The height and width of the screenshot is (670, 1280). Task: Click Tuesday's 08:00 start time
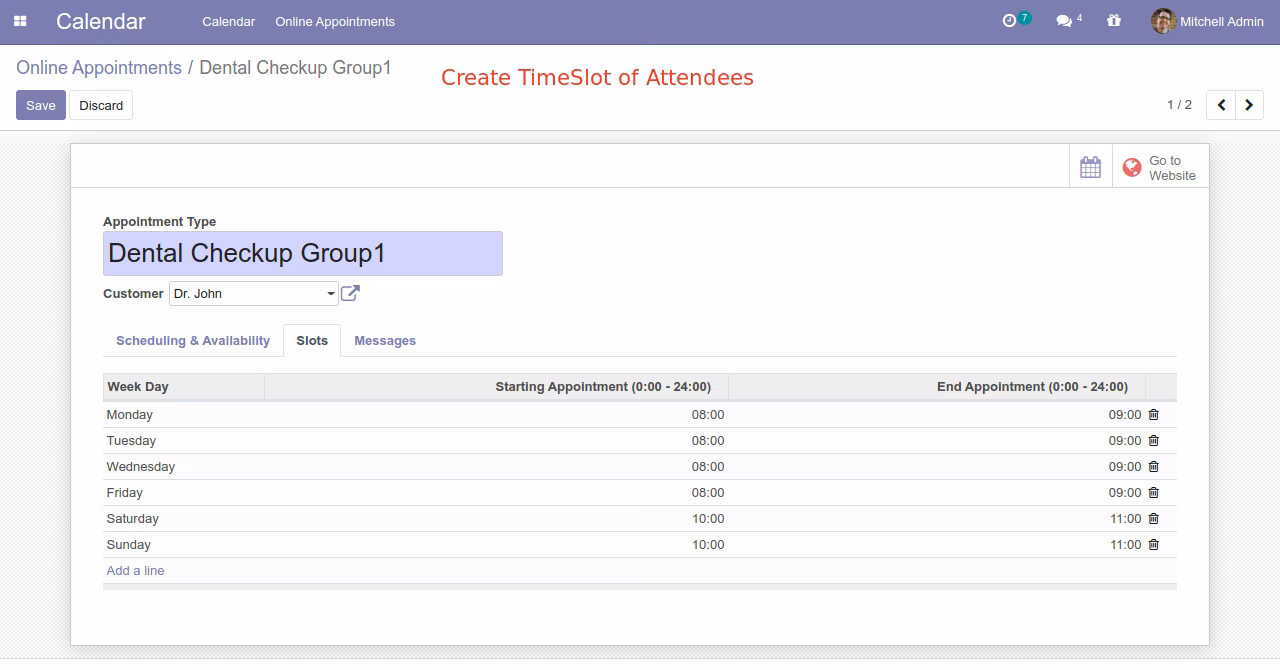pyautogui.click(x=708, y=440)
